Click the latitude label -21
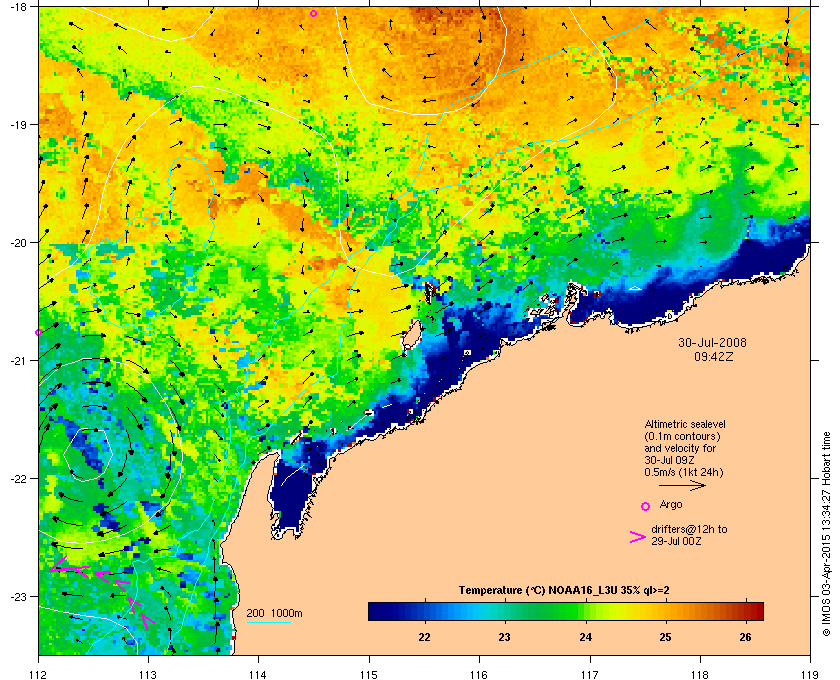Viewport: 840px width, 680px height. (18, 361)
